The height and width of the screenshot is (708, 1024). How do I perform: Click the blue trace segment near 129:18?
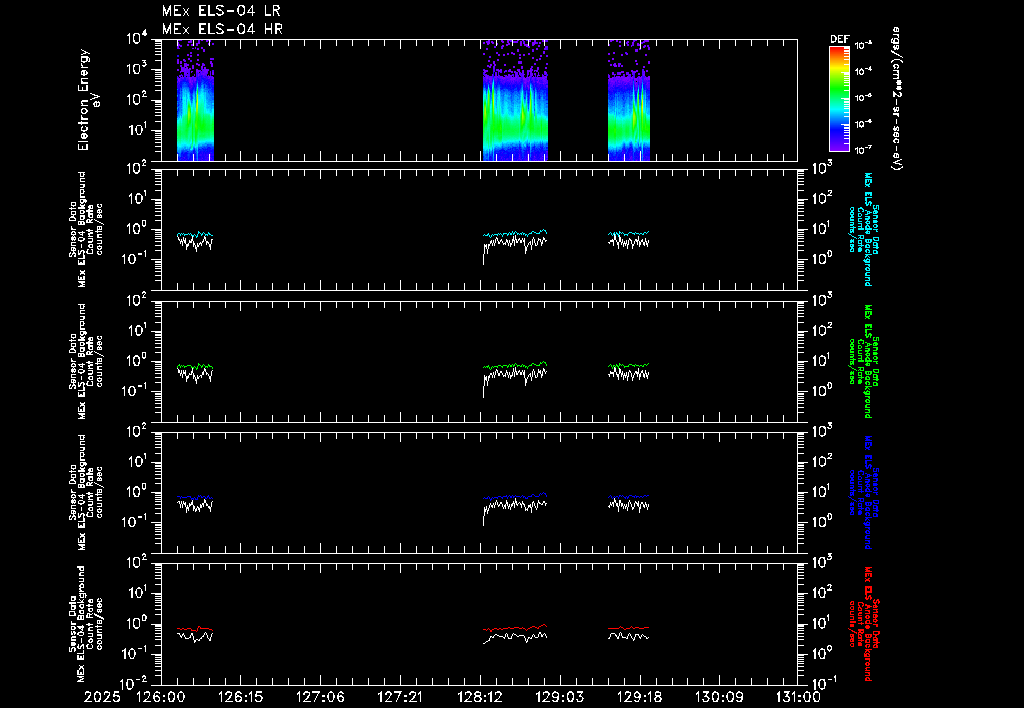[629, 496]
